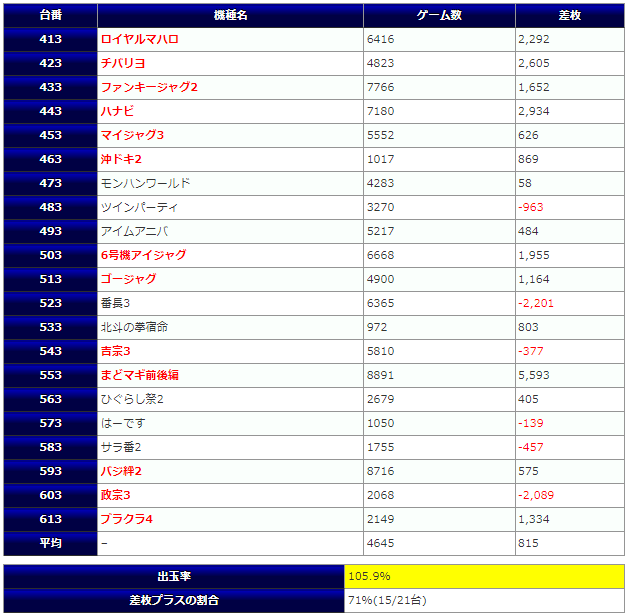Click game count 8891
The width and height of the screenshot is (627, 615).
(x=381, y=375)
